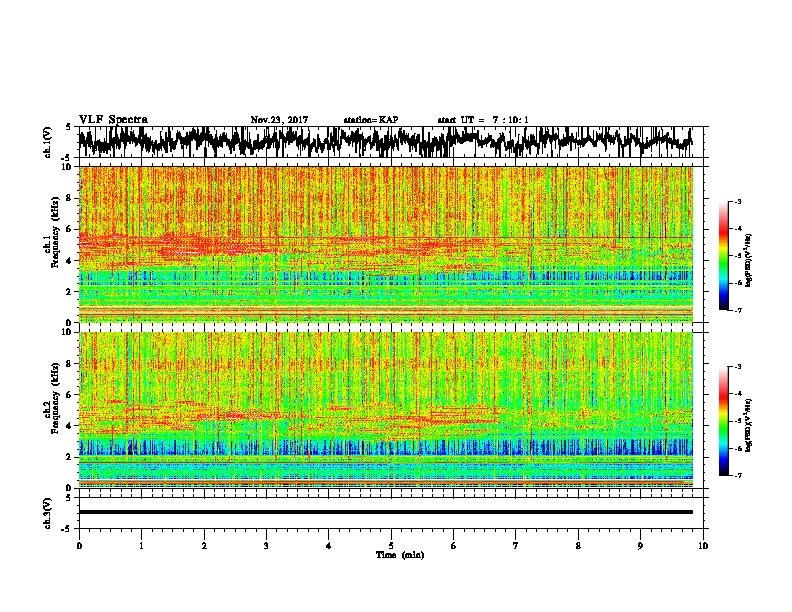Select the "start UT = 7:10:1" text
This screenshot has height=612, width=792.
483,120
